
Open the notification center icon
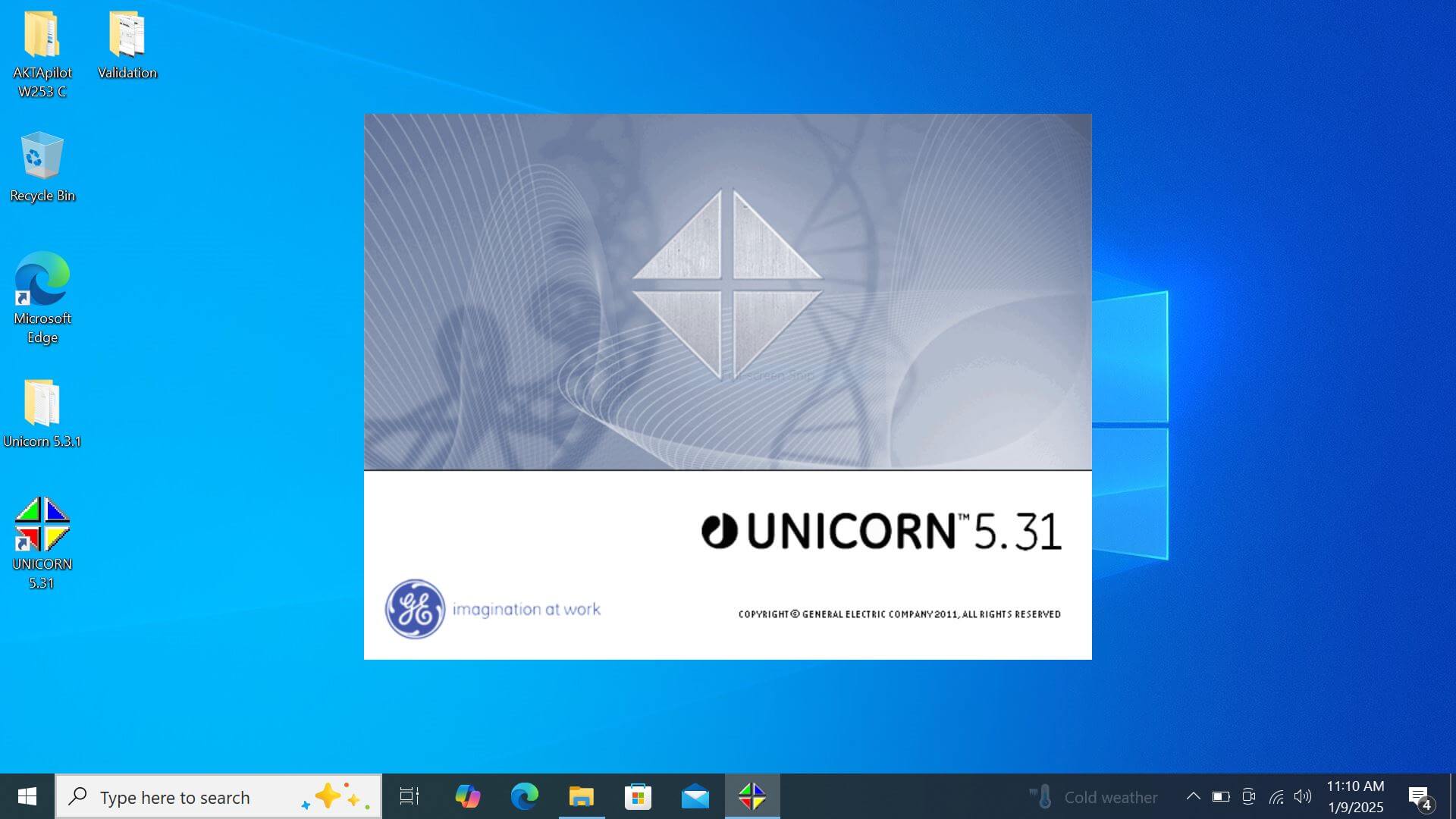pos(1419,796)
